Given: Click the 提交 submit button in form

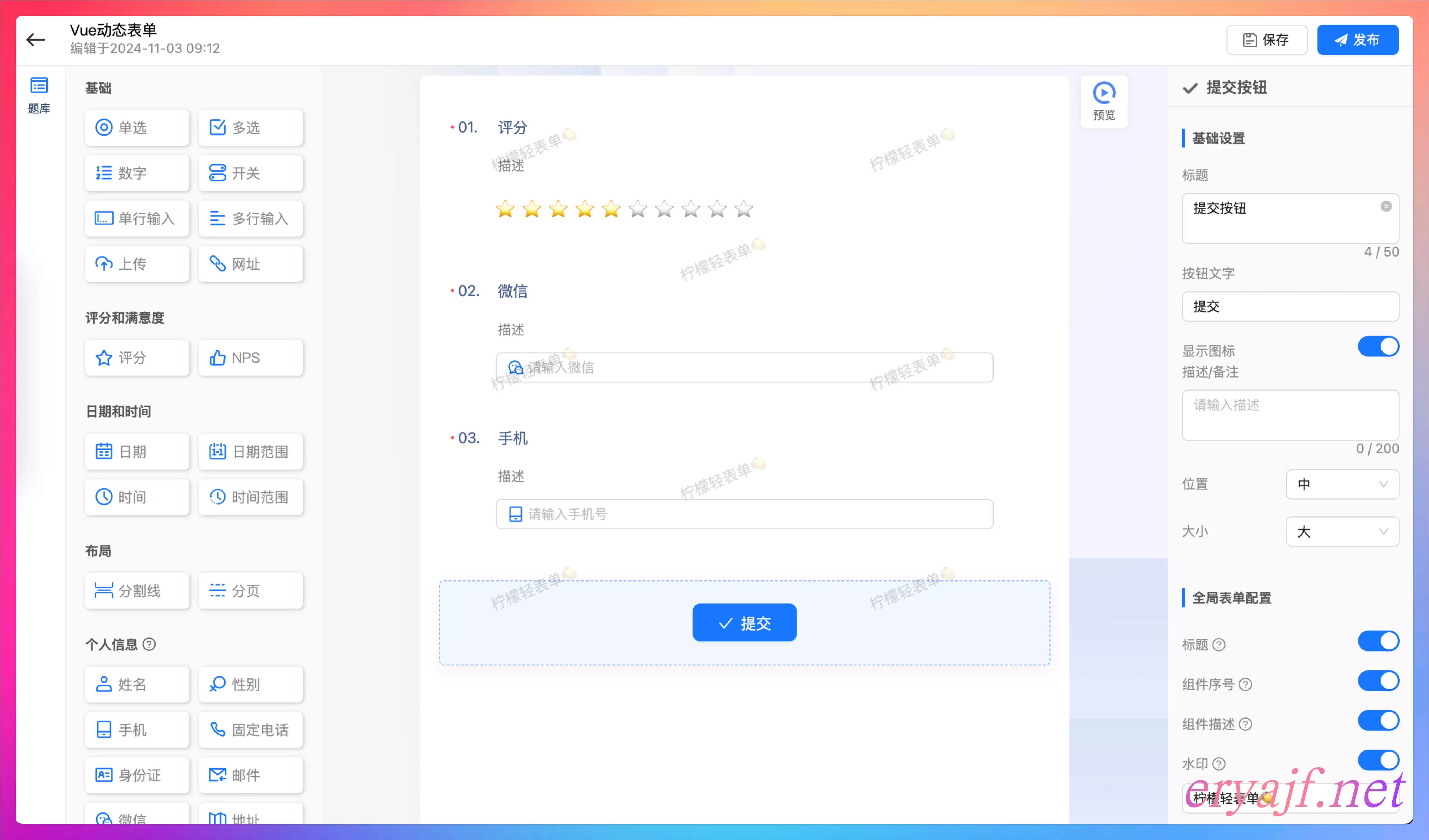Looking at the screenshot, I should click(745, 623).
